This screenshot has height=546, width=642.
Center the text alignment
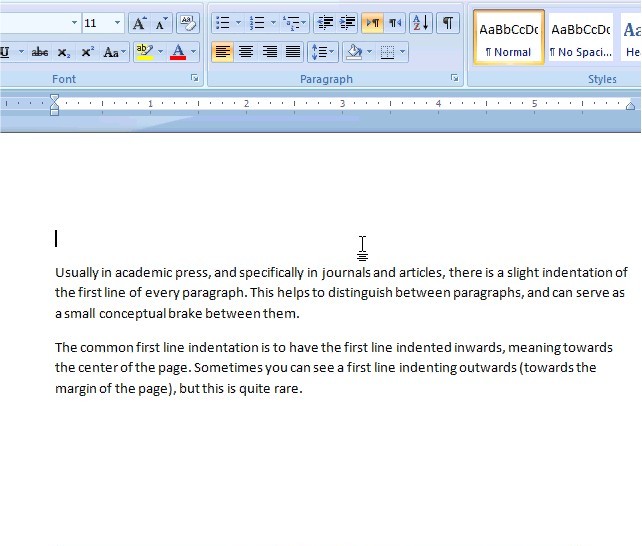[246, 52]
